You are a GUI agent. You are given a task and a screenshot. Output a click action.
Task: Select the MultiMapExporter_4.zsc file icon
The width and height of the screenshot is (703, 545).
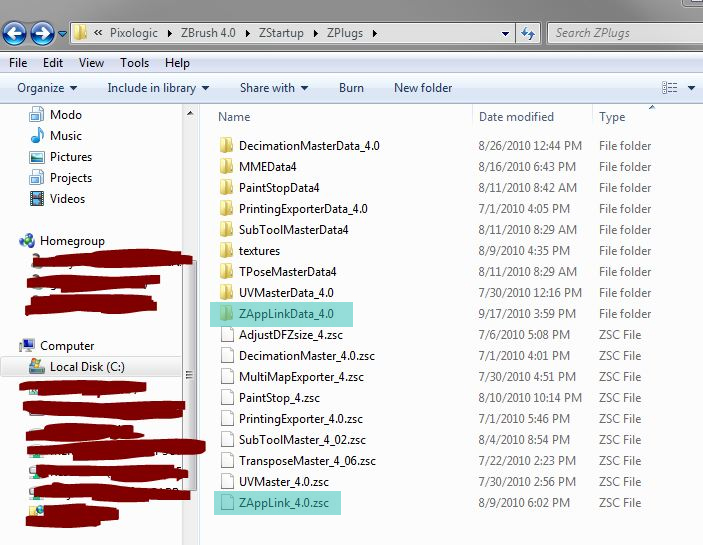[227, 376]
